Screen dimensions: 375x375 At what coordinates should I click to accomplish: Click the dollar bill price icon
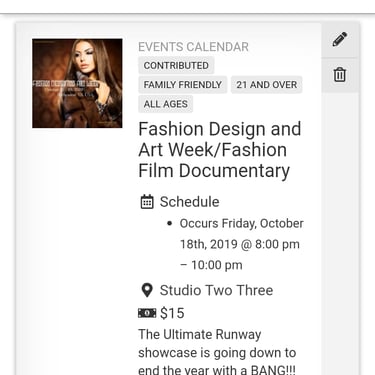[x=147, y=313]
